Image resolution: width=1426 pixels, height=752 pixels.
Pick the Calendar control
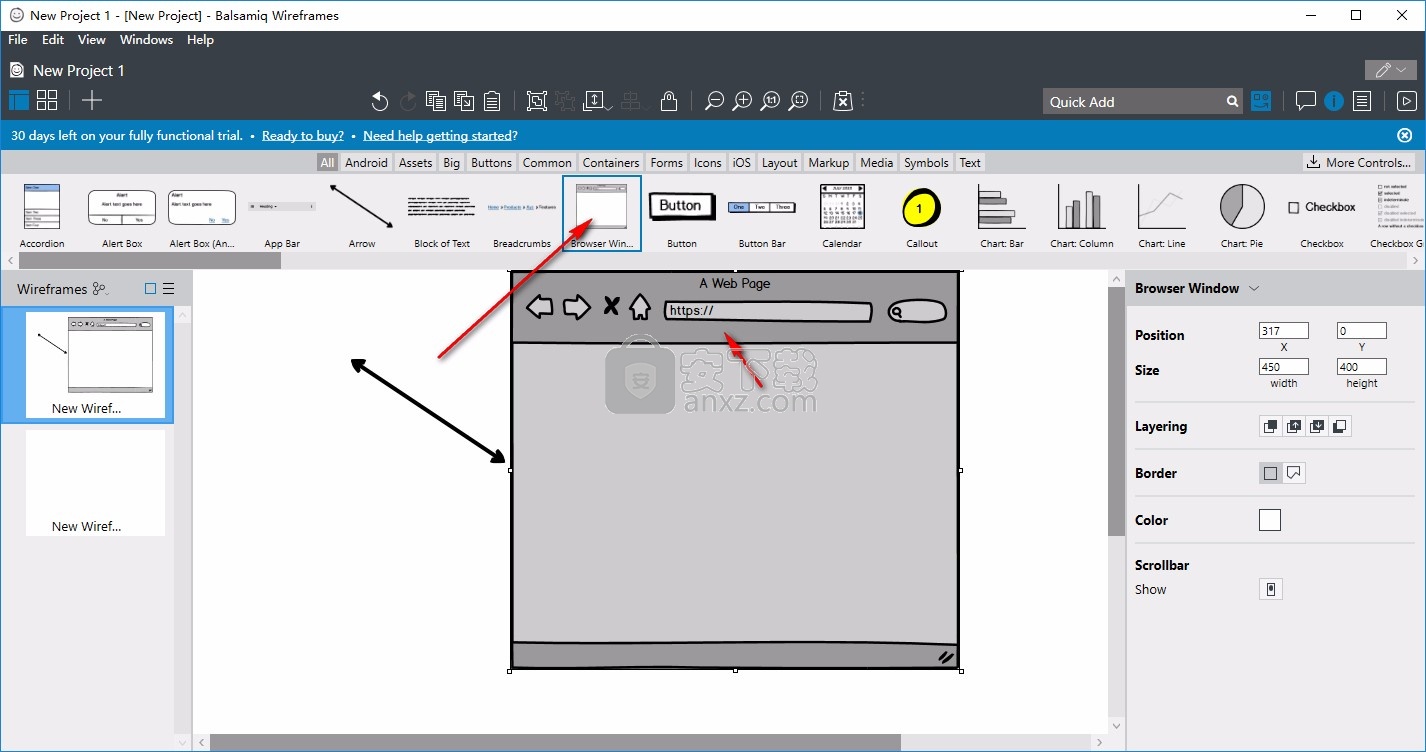842,215
